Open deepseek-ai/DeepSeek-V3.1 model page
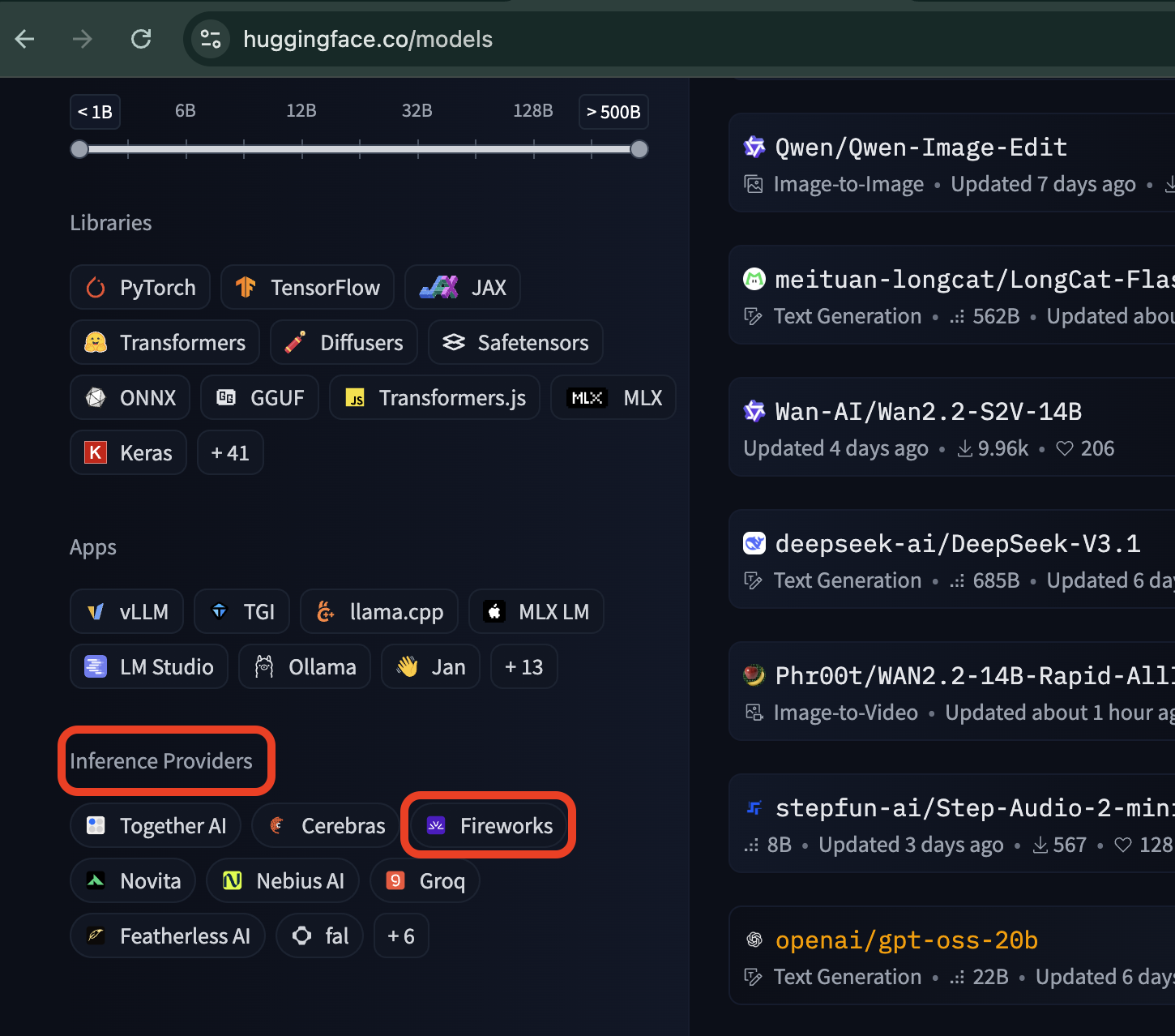Screen dimensions: 1175x1036 tap(957, 544)
